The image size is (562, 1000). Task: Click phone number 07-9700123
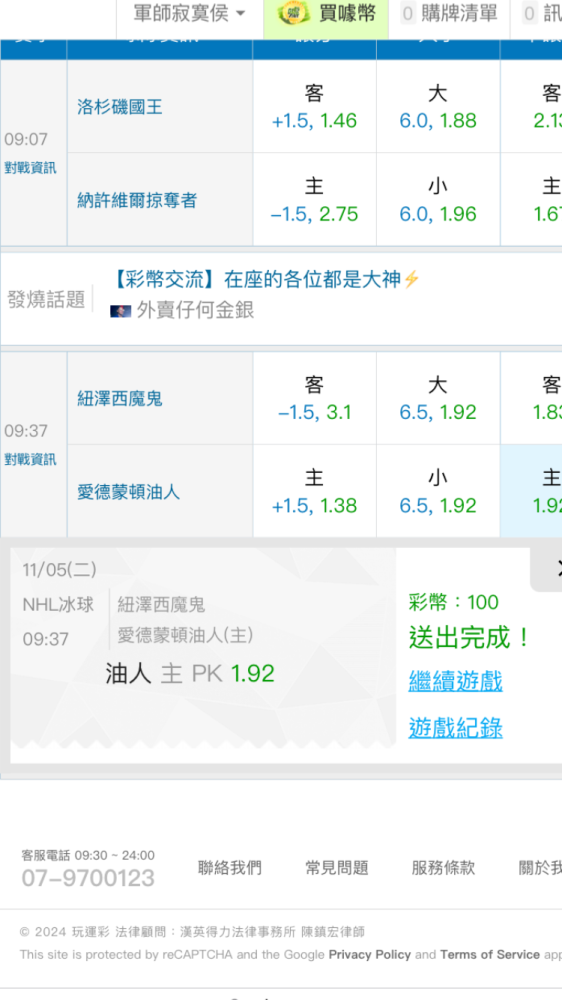pyautogui.click(x=88, y=879)
